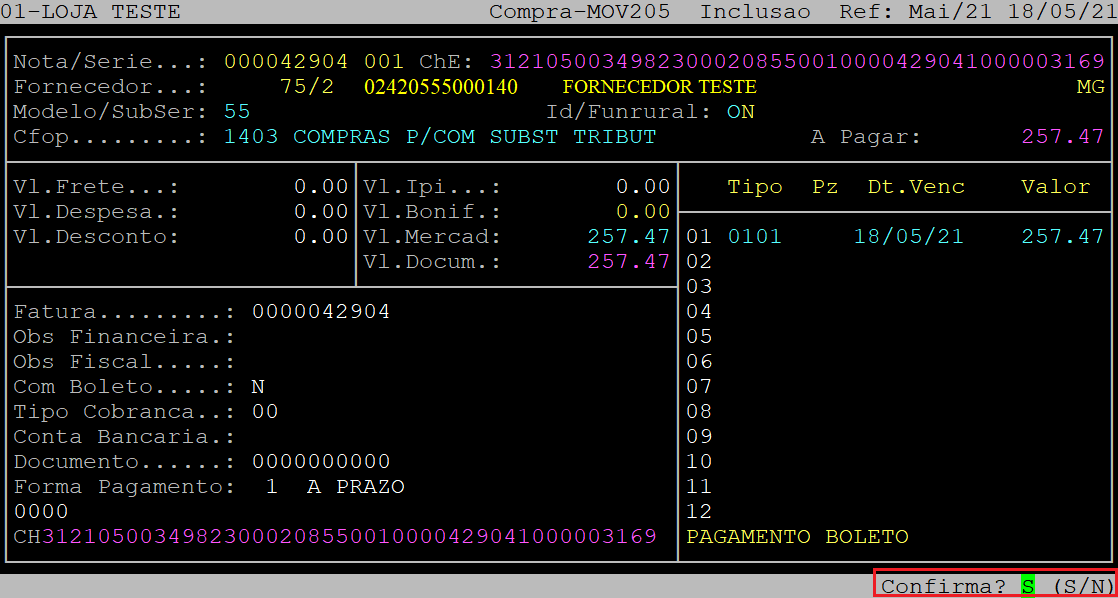
Task: Select the supplier CNPJ 02420555000140
Action: pyautogui.click(x=441, y=87)
